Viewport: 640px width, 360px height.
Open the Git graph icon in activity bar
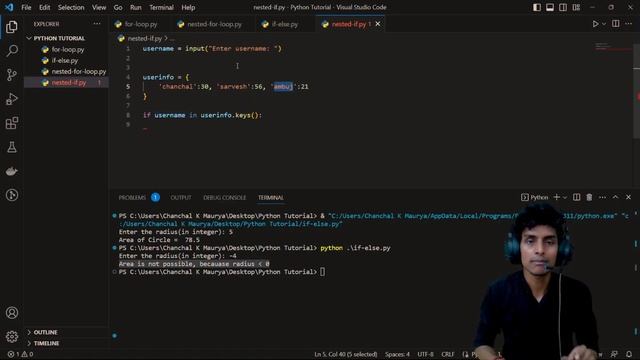12,195
